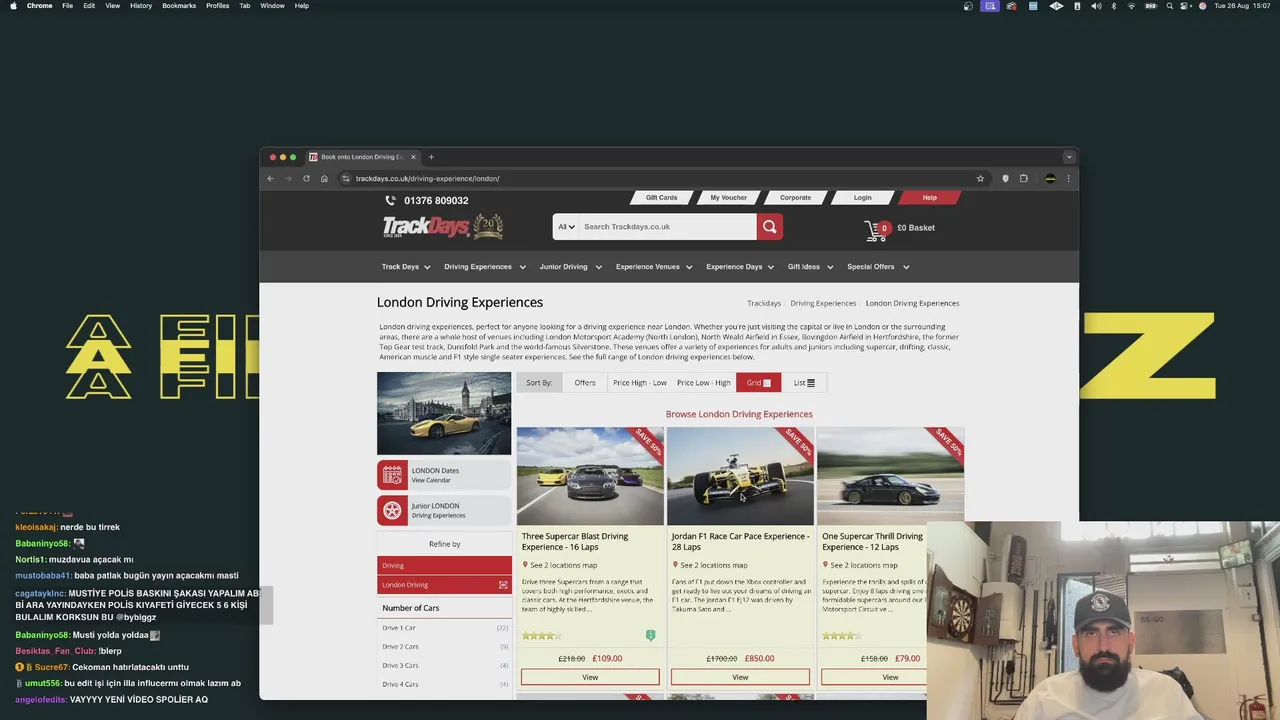
Task: Click the icon on London Driving refine row
Action: click(503, 584)
